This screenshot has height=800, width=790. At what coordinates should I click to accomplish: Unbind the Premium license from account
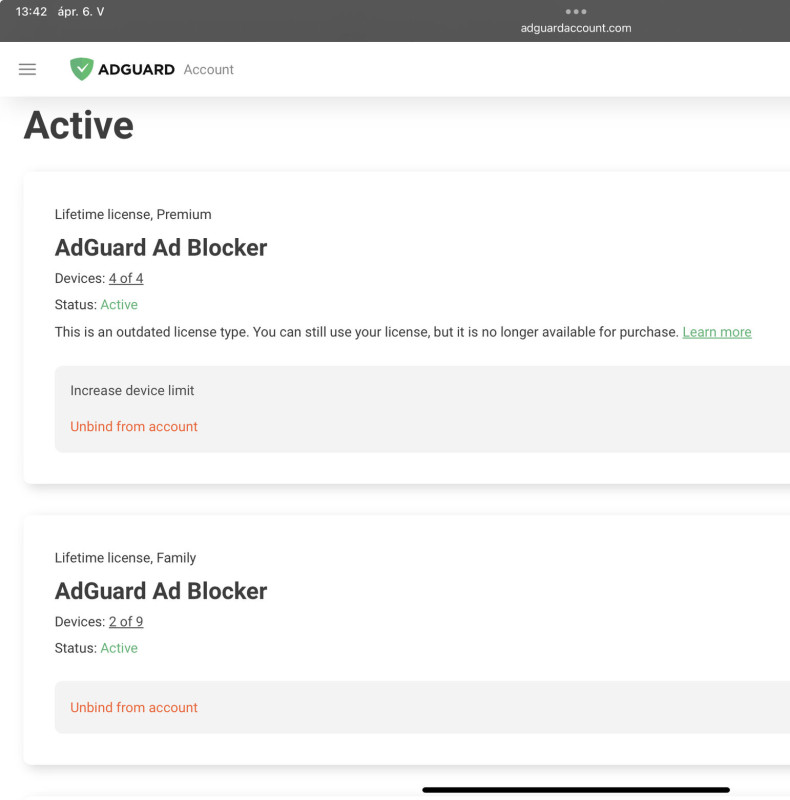(x=134, y=426)
